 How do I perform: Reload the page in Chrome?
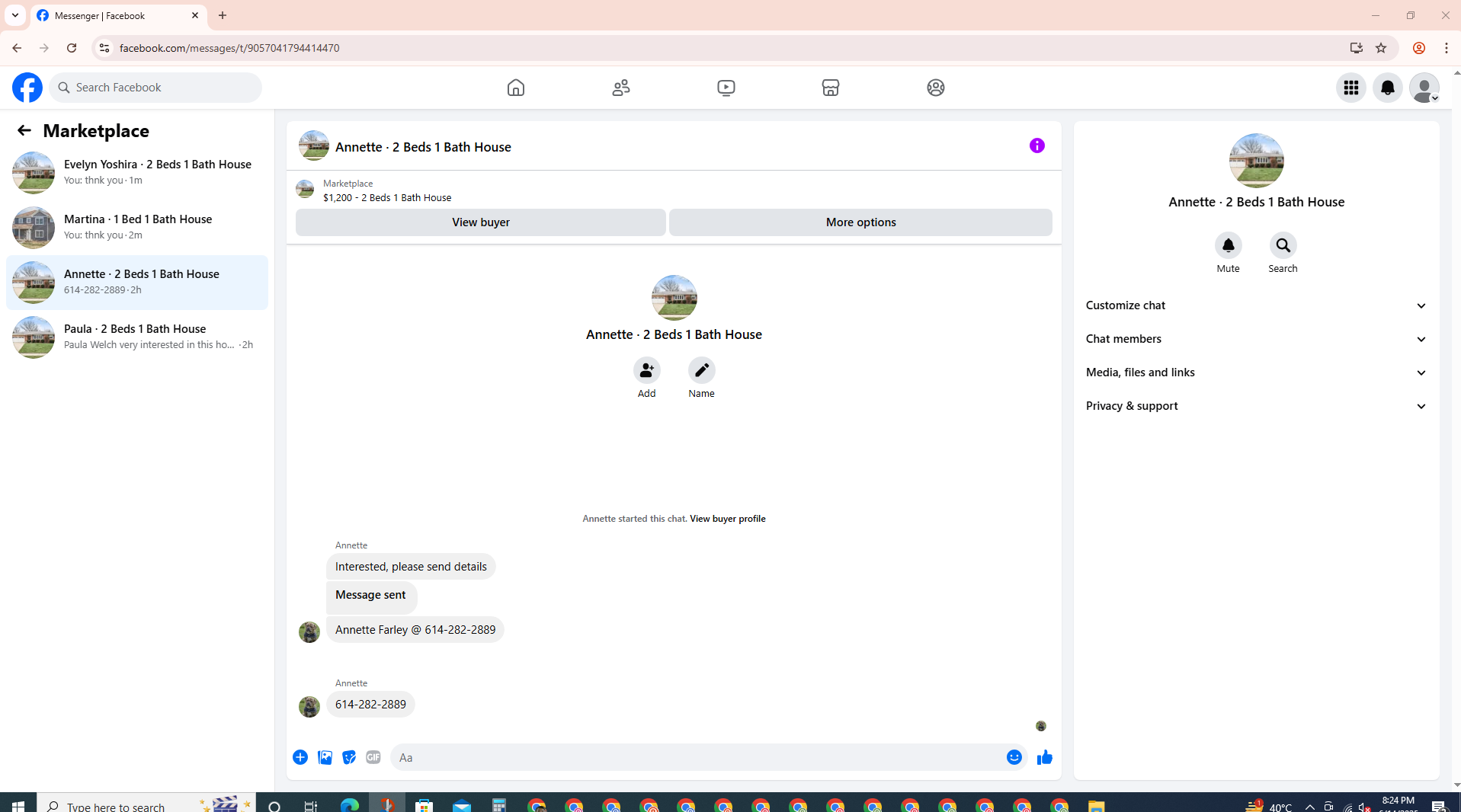[72, 48]
